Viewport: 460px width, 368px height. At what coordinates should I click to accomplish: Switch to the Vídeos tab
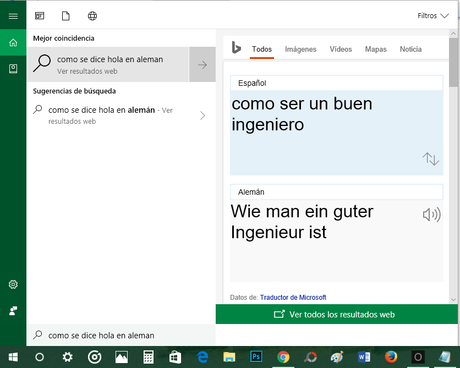click(341, 49)
